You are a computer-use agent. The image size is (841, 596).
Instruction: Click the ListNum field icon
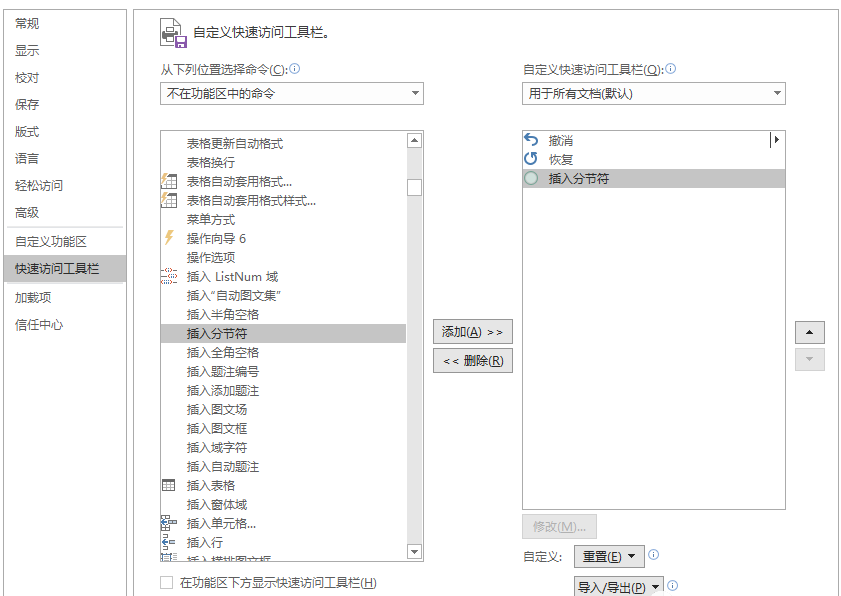tap(169, 276)
